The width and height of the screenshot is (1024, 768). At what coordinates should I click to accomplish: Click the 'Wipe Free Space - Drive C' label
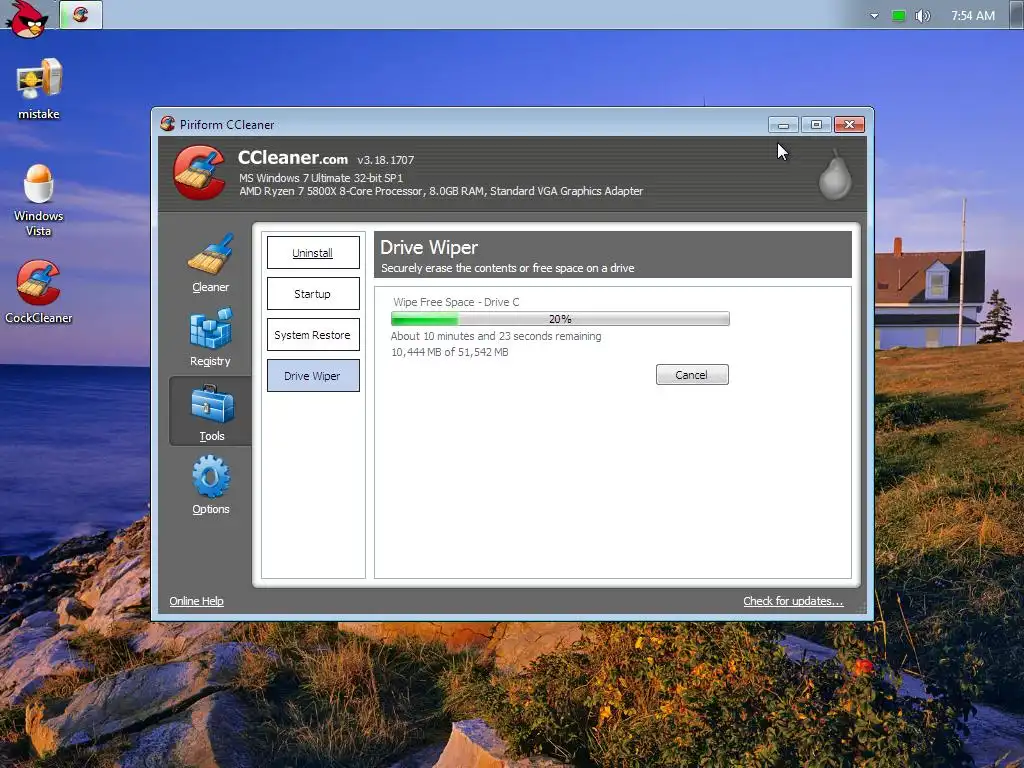point(456,302)
